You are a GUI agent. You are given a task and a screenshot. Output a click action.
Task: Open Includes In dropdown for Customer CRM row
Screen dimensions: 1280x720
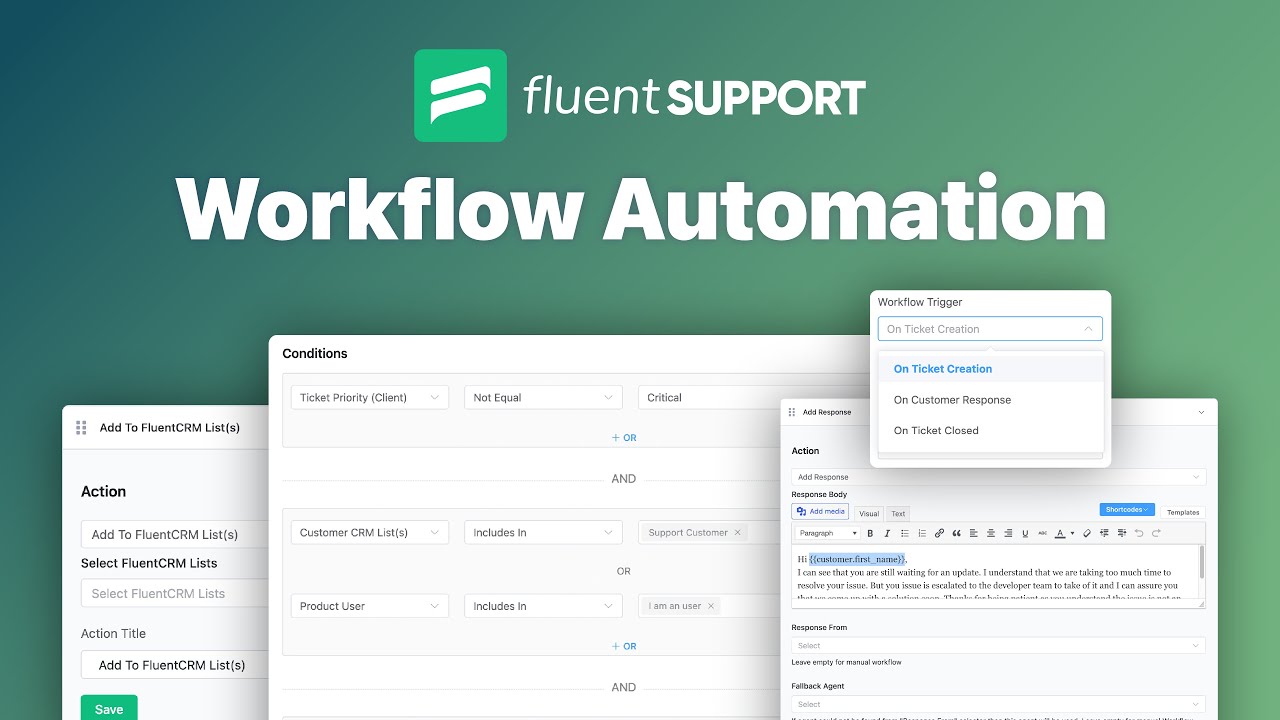[543, 533]
